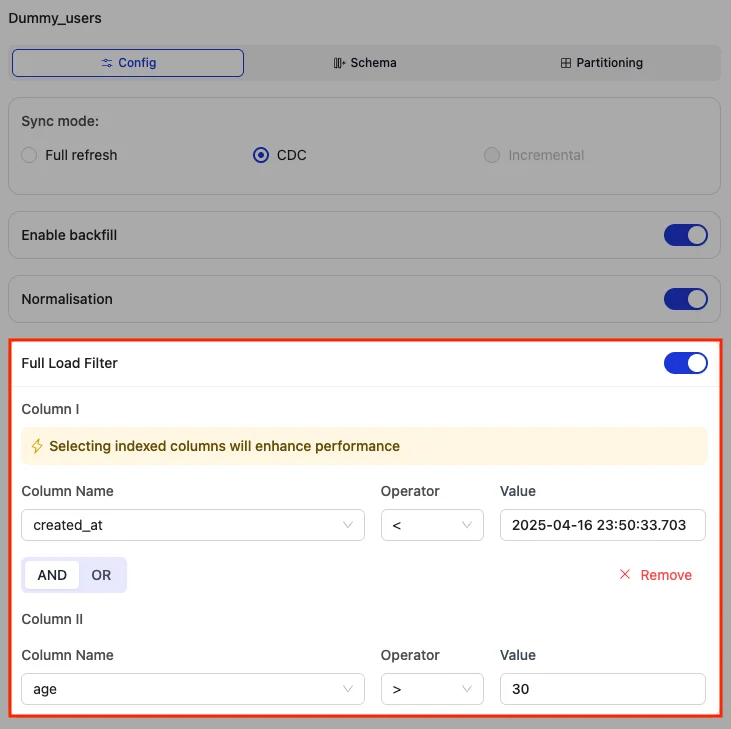Click chevron in the less-than operator dropdown
The width and height of the screenshot is (731, 729).
[x=467, y=525]
